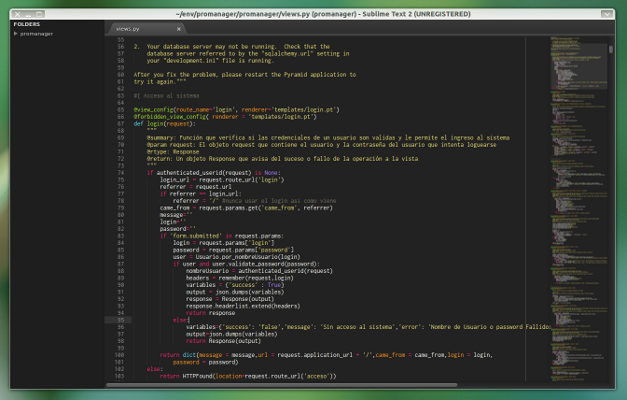Click 'return HTTPFound(location=request.route_url' line

coord(248,376)
